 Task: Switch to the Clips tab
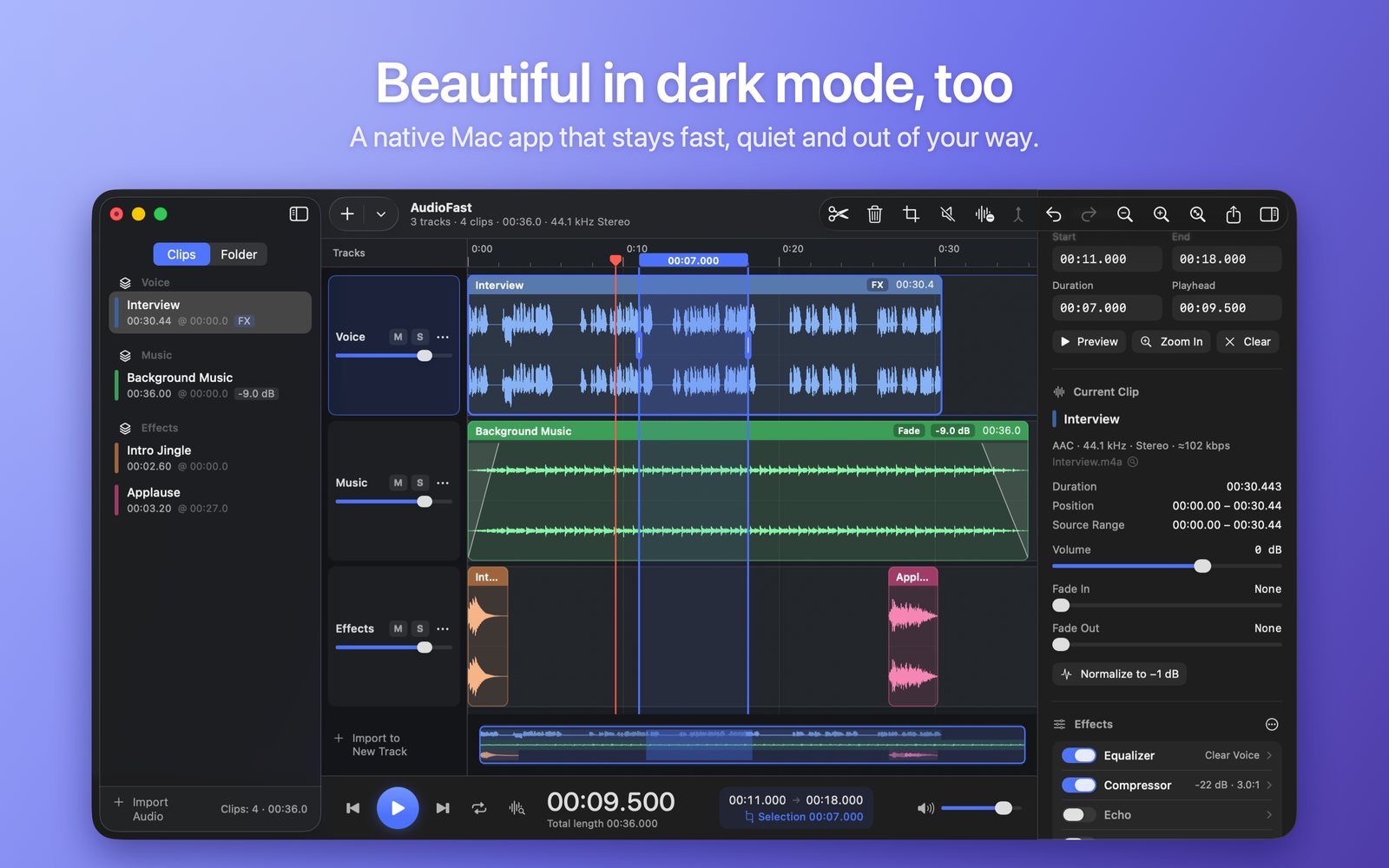click(x=181, y=254)
